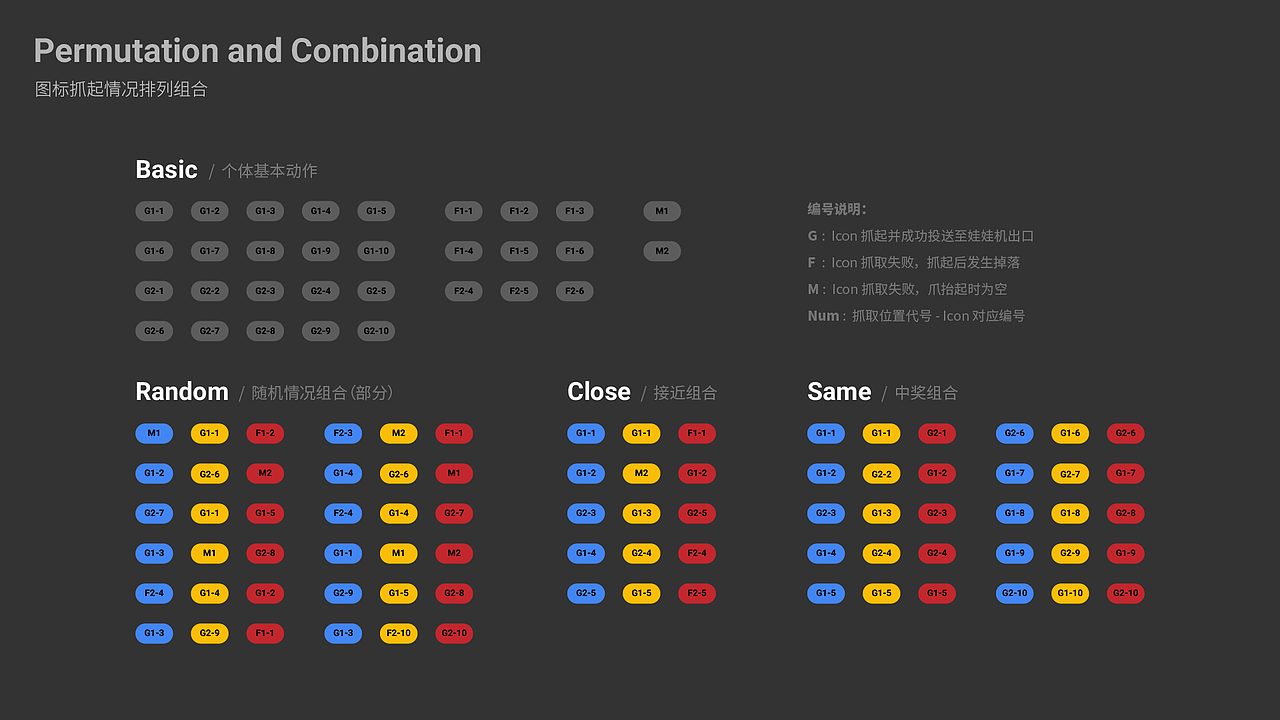Select the gray G2-6 tag in Basic
The image size is (1280, 720).
(x=154, y=331)
